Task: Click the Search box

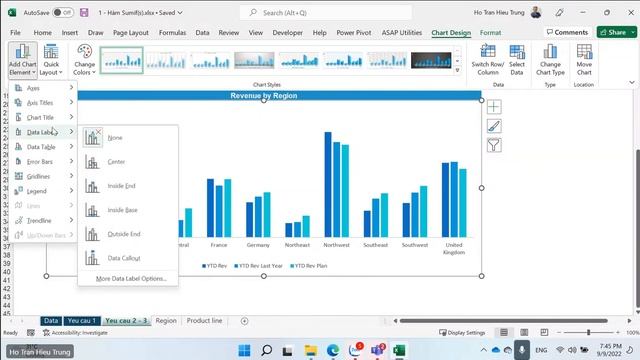Action: 326,13
